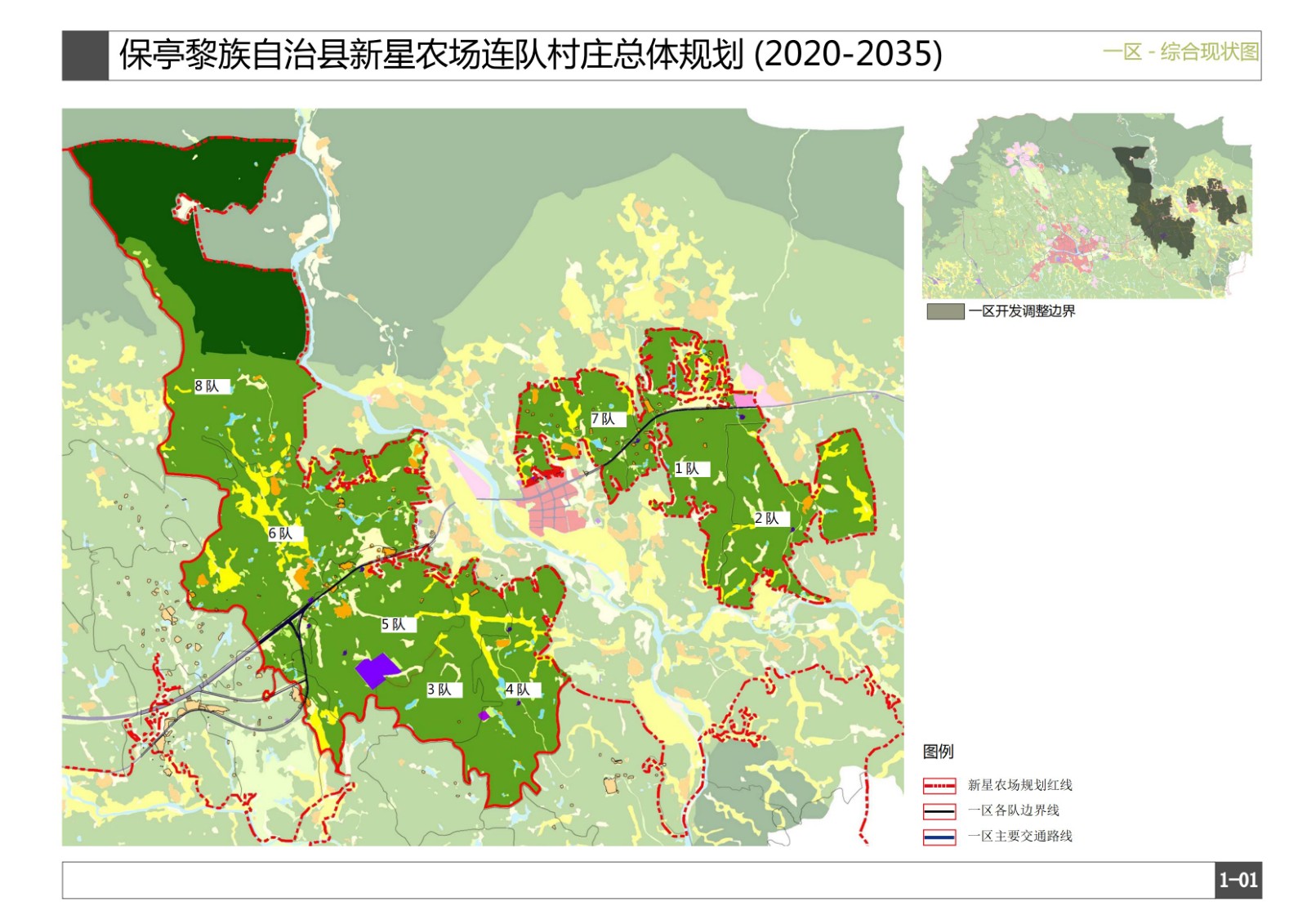Click the 一区各队边界线 legend symbol
The height and width of the screenshot is (924, 1307).
(939, 811)
